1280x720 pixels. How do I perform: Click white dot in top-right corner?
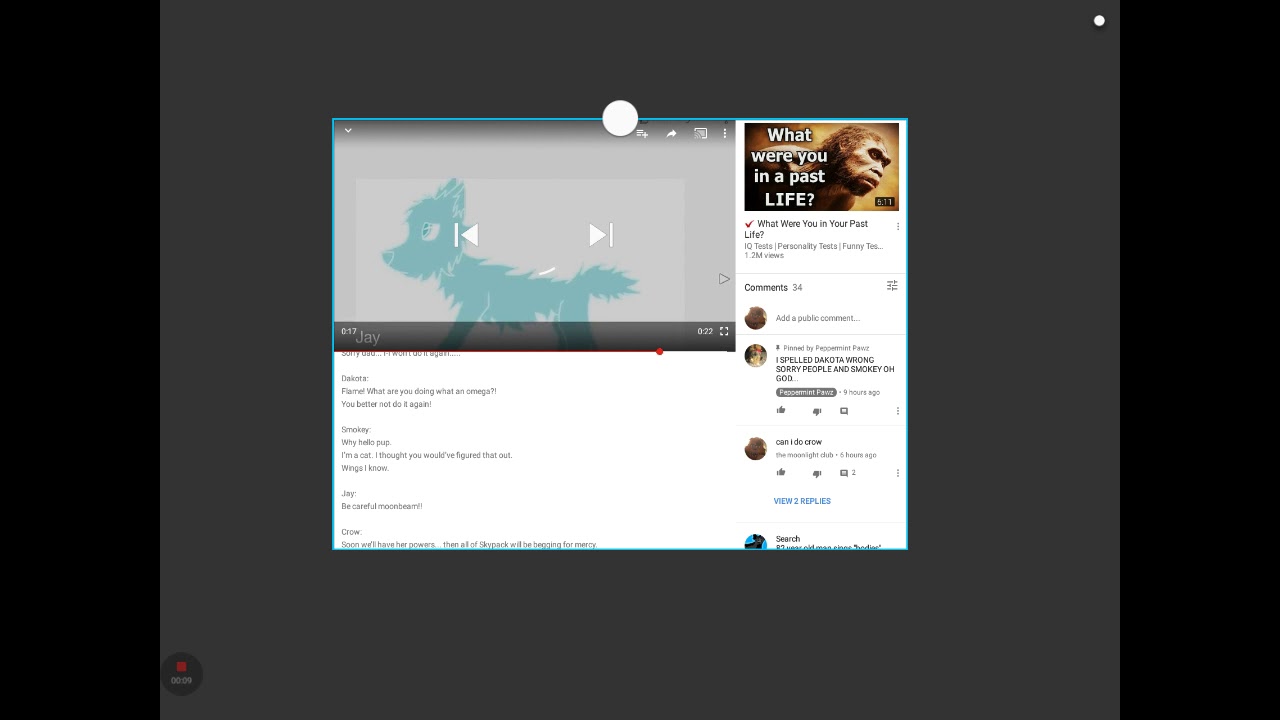click(x=1099, y=20)
